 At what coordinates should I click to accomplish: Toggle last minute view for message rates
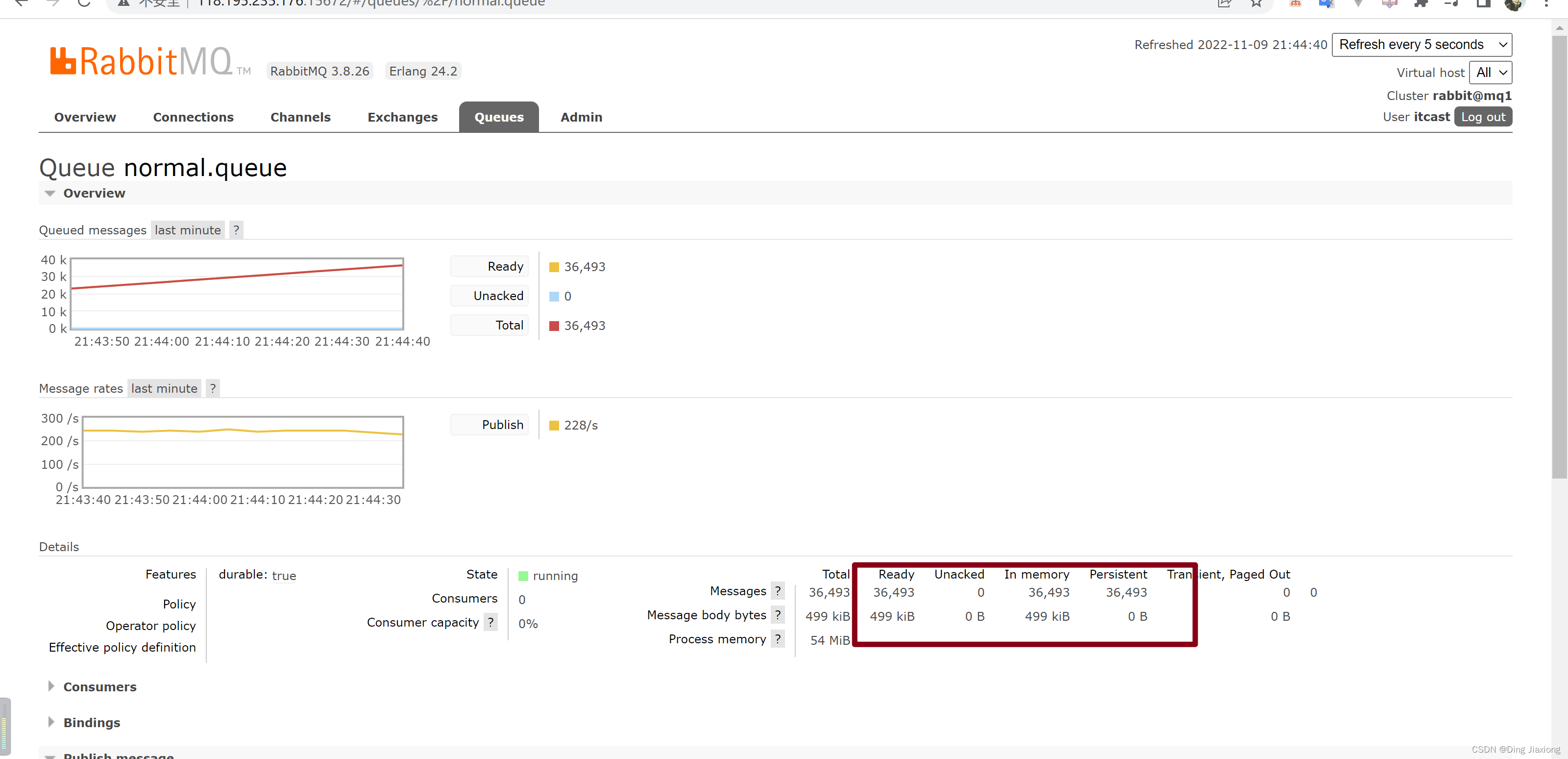click(164, 388)
